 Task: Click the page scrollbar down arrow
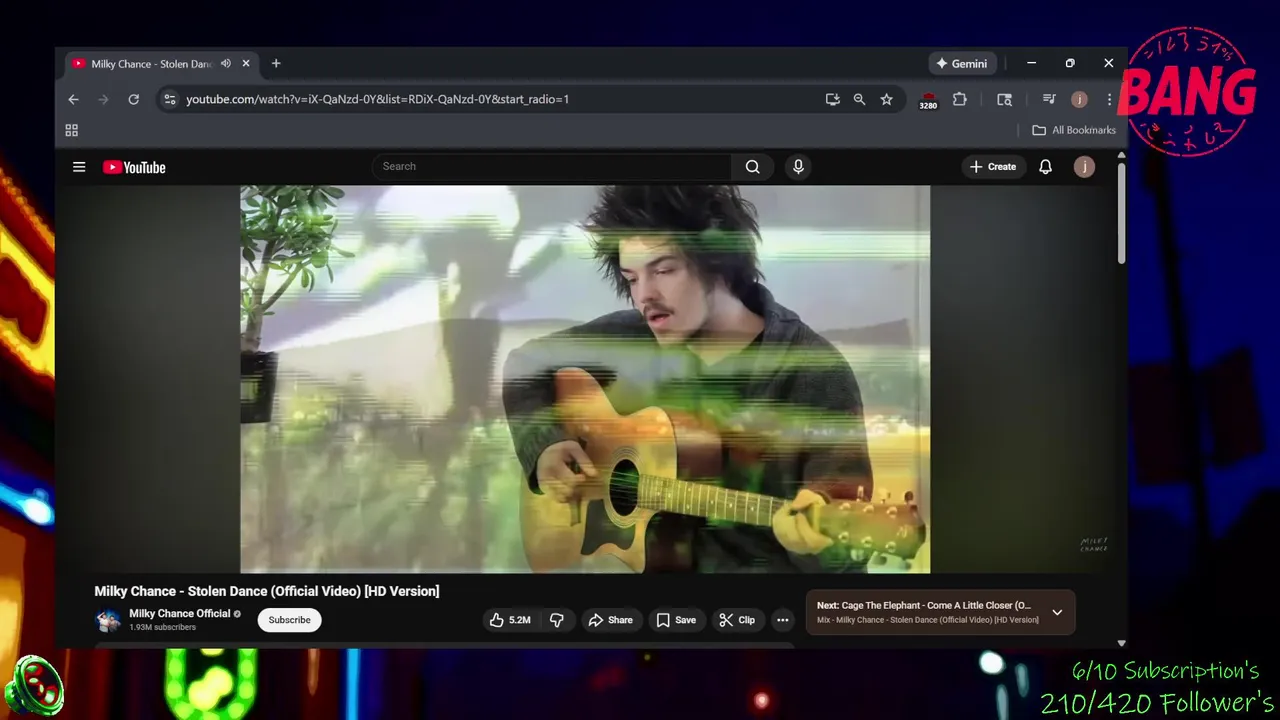[1121, 643]
